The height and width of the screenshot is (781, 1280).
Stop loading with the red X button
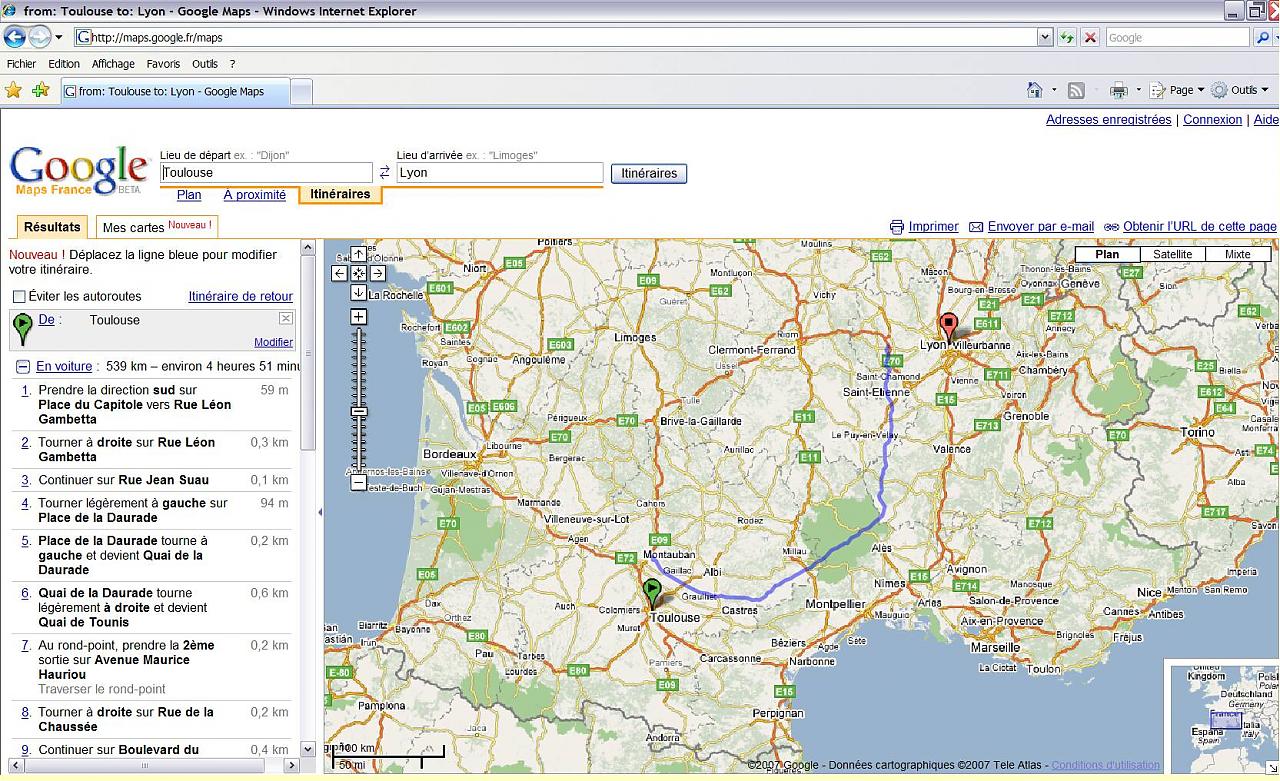[1090, 38]
